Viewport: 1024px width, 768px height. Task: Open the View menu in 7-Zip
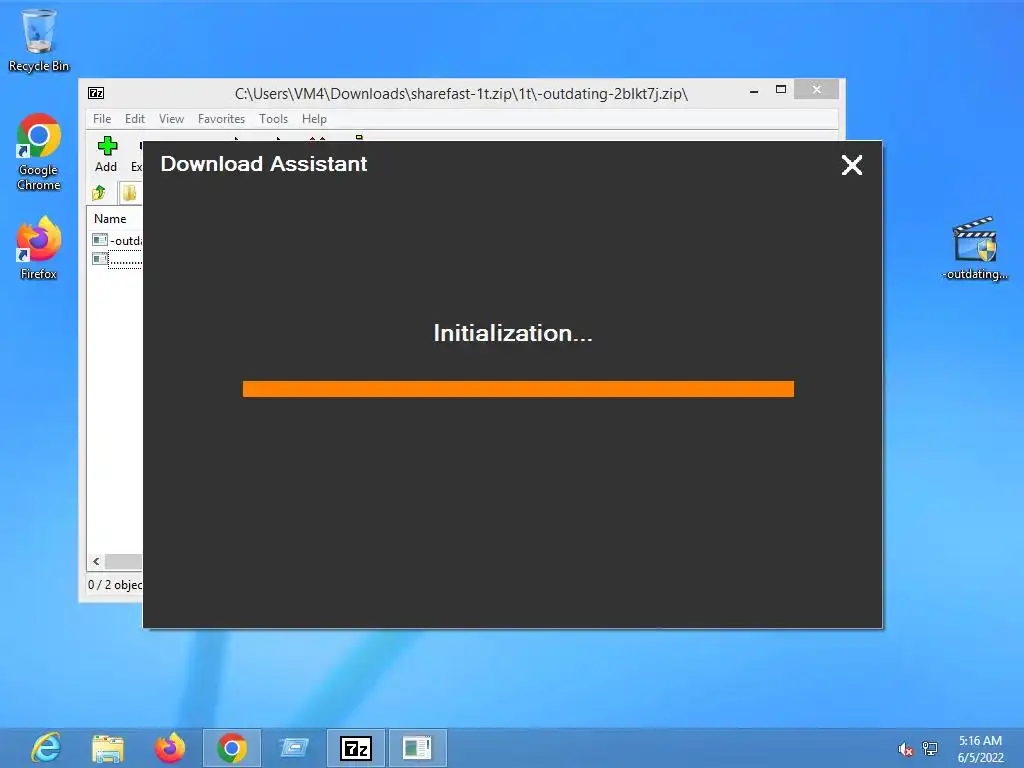pos(171,119)
